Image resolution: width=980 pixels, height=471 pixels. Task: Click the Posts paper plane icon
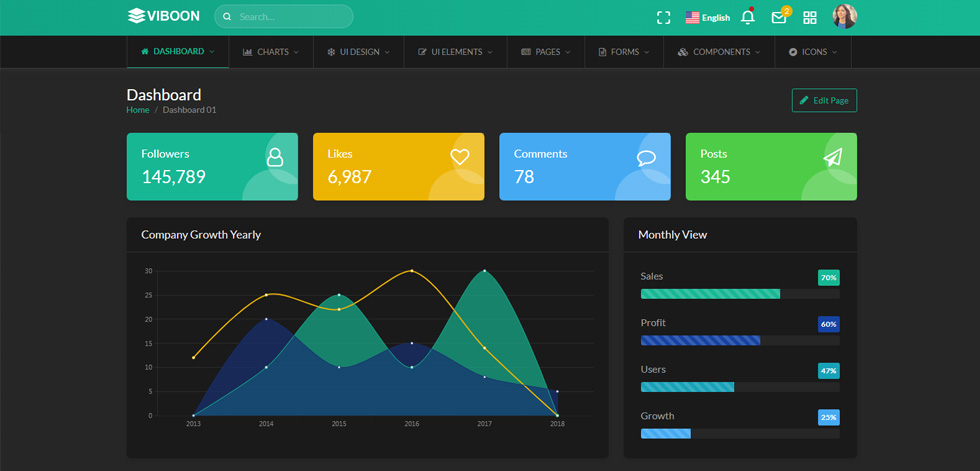point(832,157)
